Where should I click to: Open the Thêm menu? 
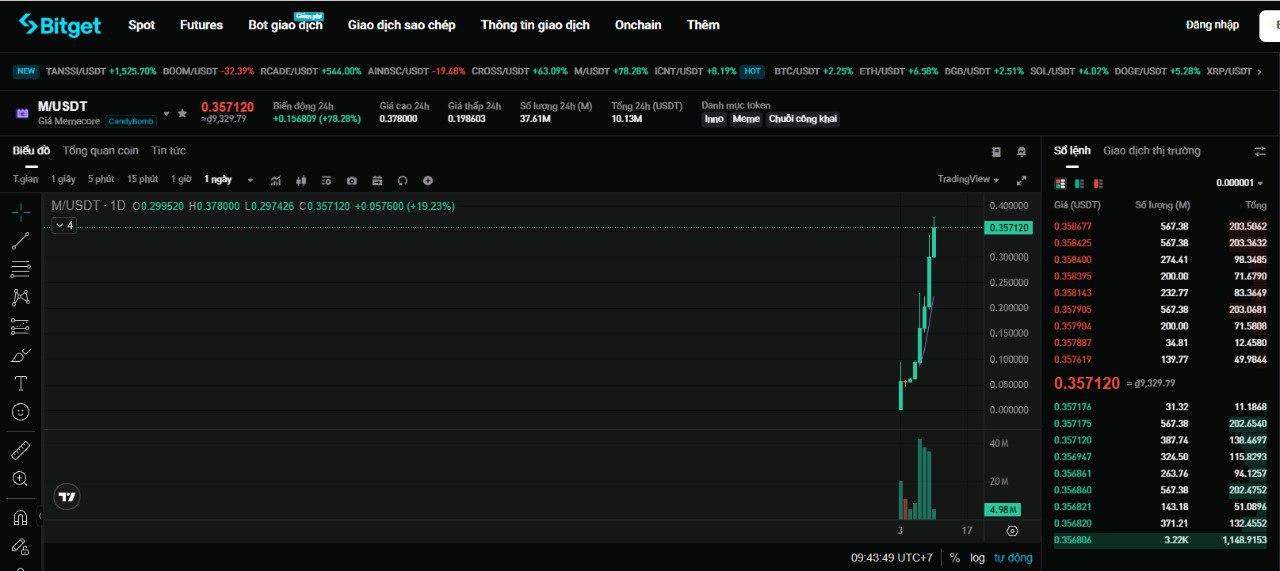click(703, 25)
